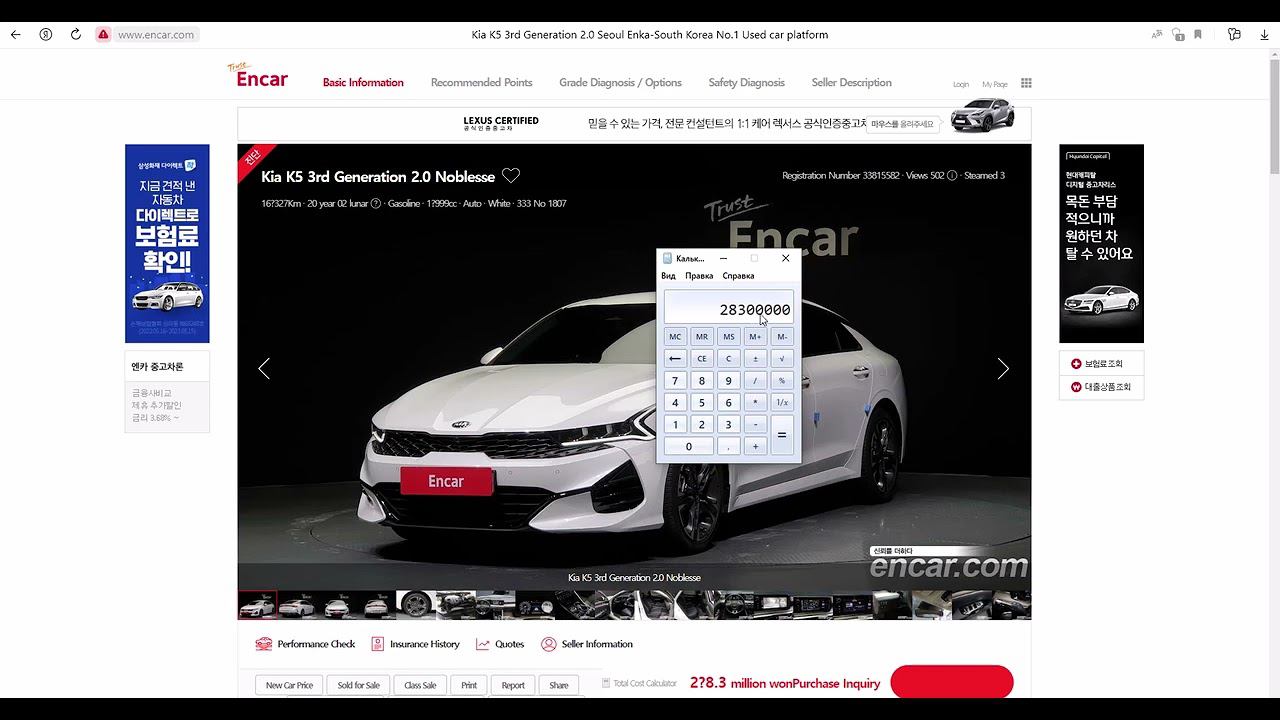Image resolution: width=1280 pixels, height=720 pixels.
Task: Click the Login link
Action: point(961,84)
